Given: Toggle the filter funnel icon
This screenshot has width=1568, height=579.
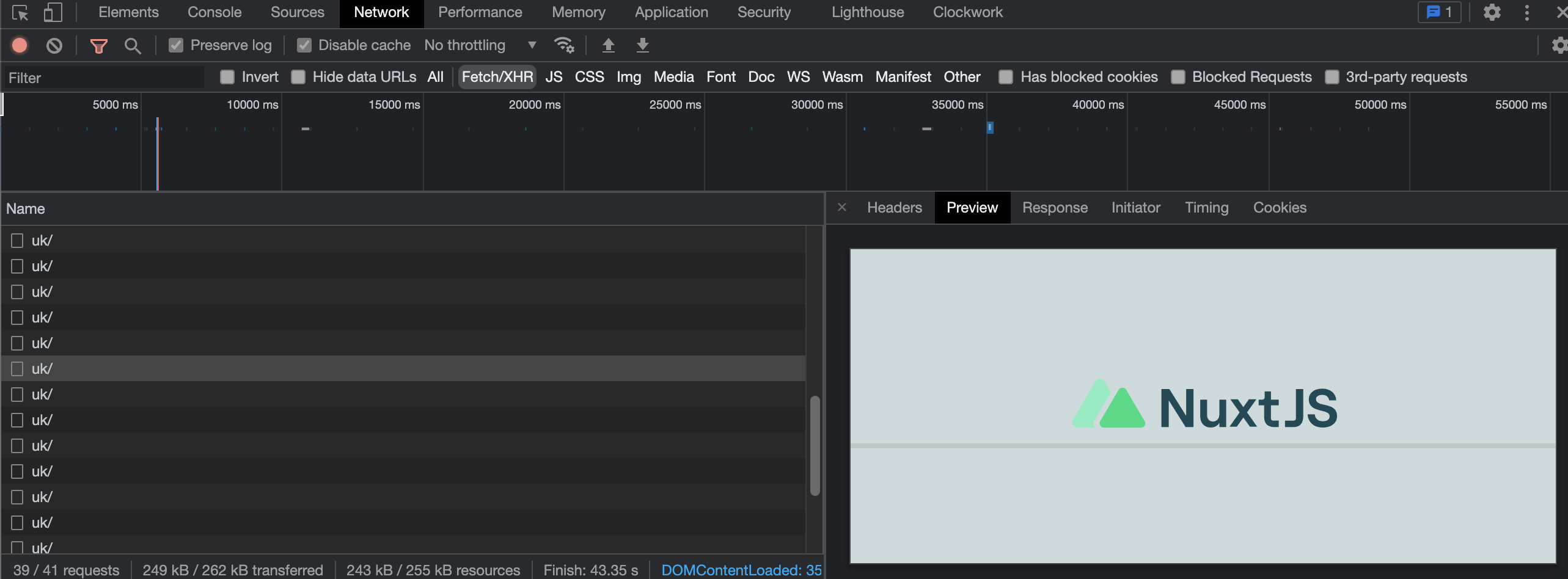Looking at the screenshot, I should (x=98, y=46).
